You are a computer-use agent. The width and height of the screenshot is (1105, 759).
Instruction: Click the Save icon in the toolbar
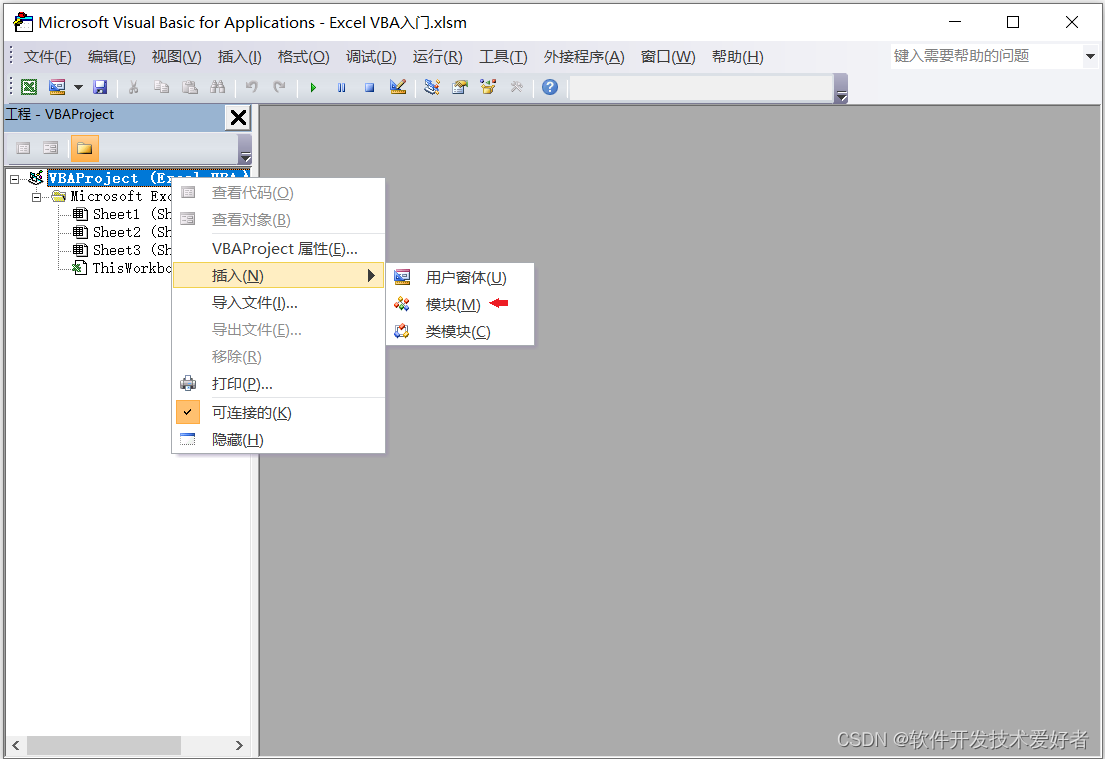100,87
